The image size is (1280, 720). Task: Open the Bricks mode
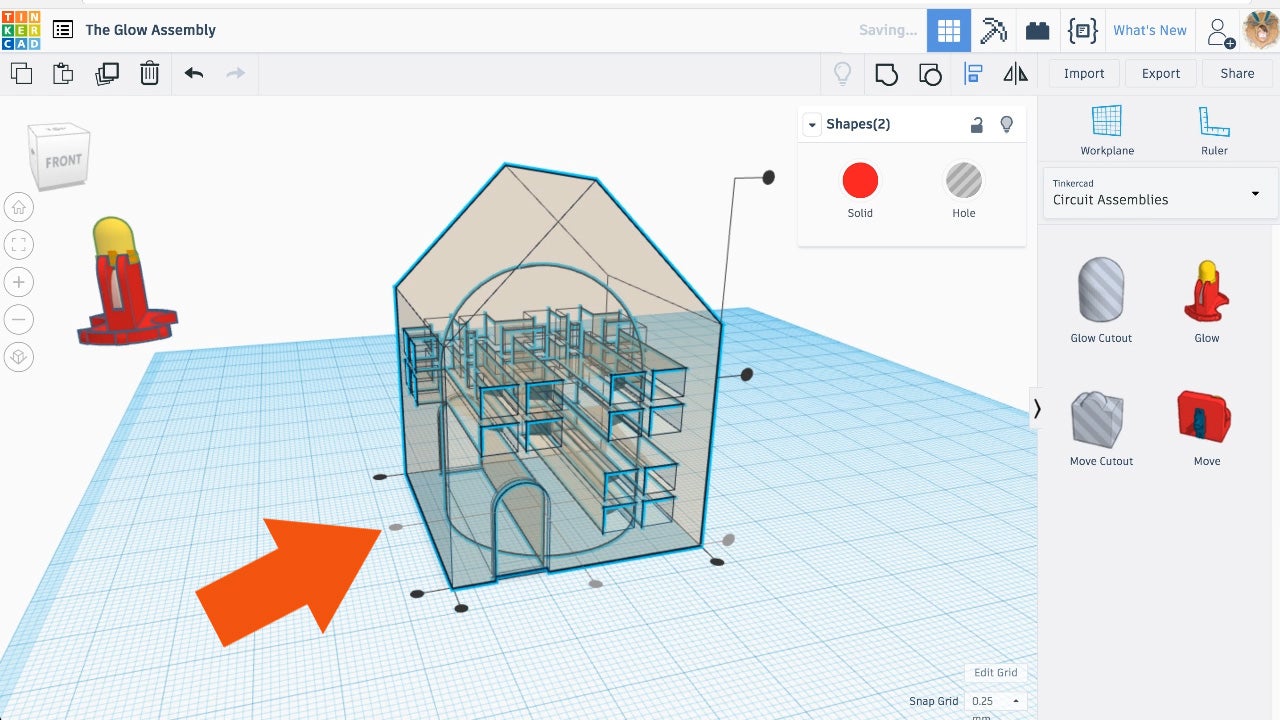pyautogui.click(x=1038, y=30)
